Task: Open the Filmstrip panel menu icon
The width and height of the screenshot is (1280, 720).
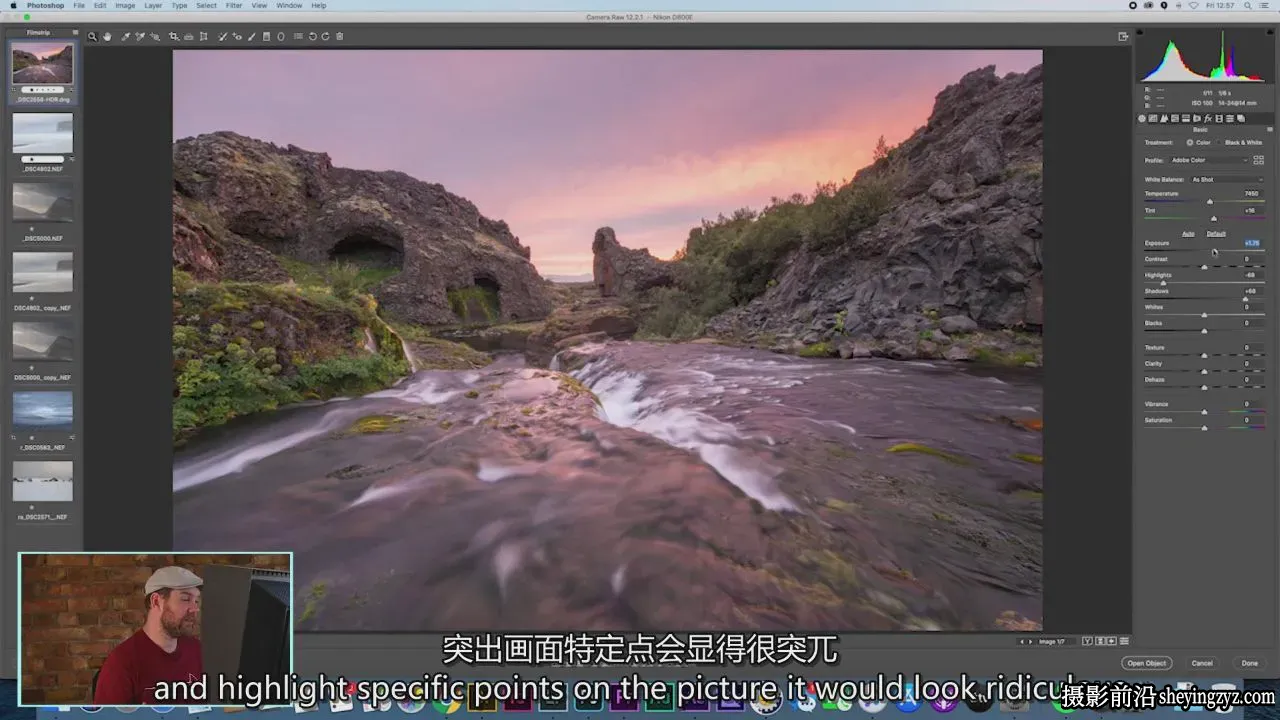Action: click(x=75, y=33)
